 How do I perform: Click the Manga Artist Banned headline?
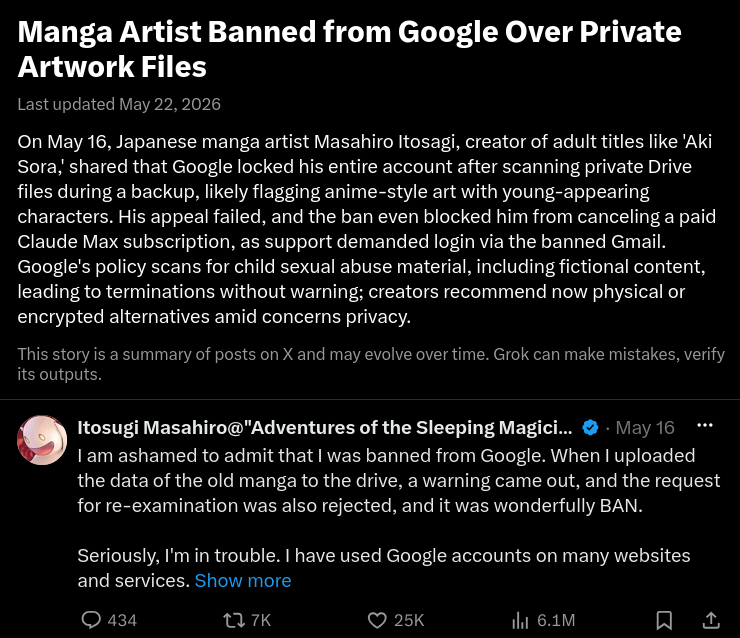pos(349,49)
